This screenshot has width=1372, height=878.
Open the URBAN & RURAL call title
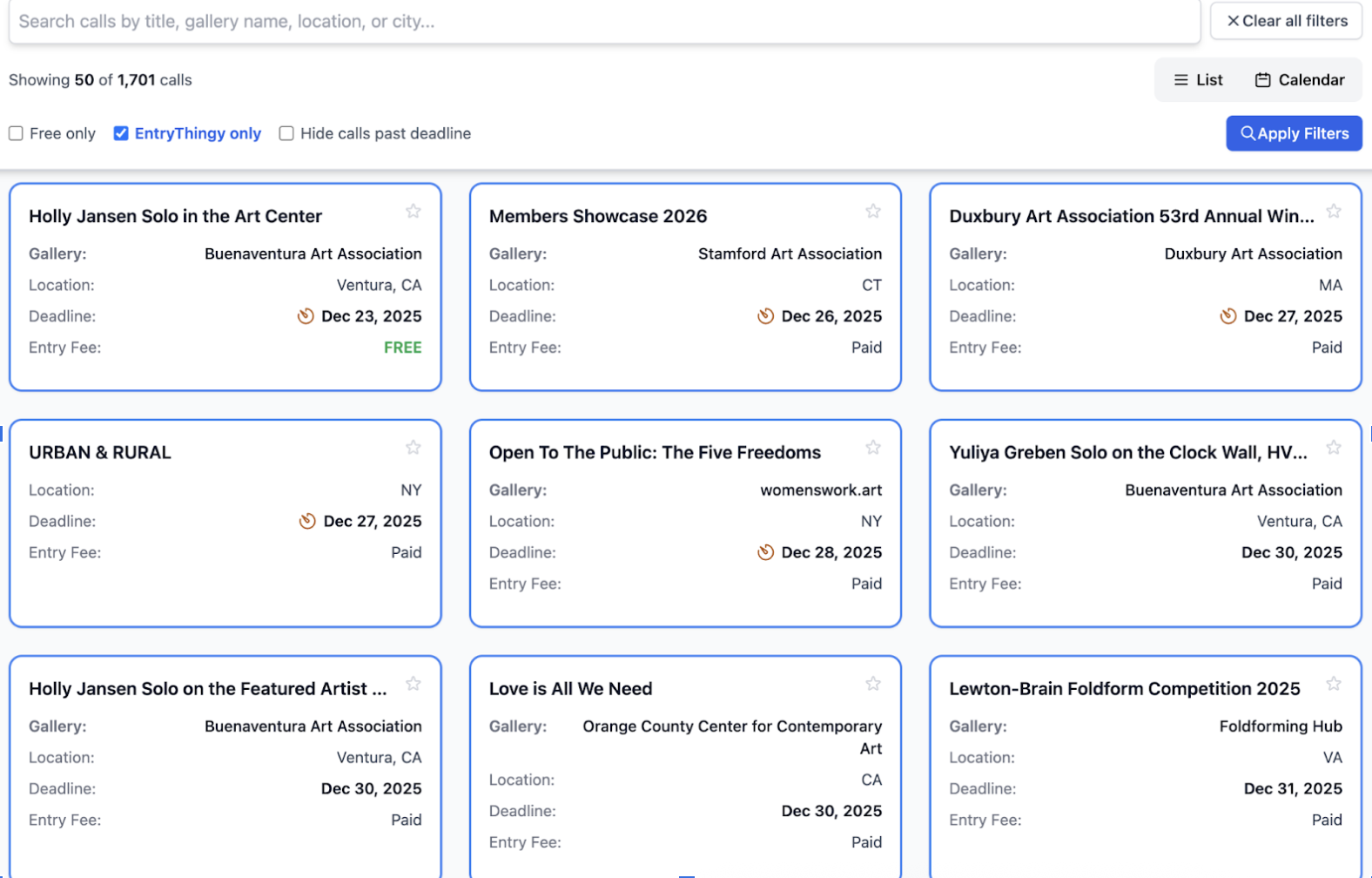100,453
